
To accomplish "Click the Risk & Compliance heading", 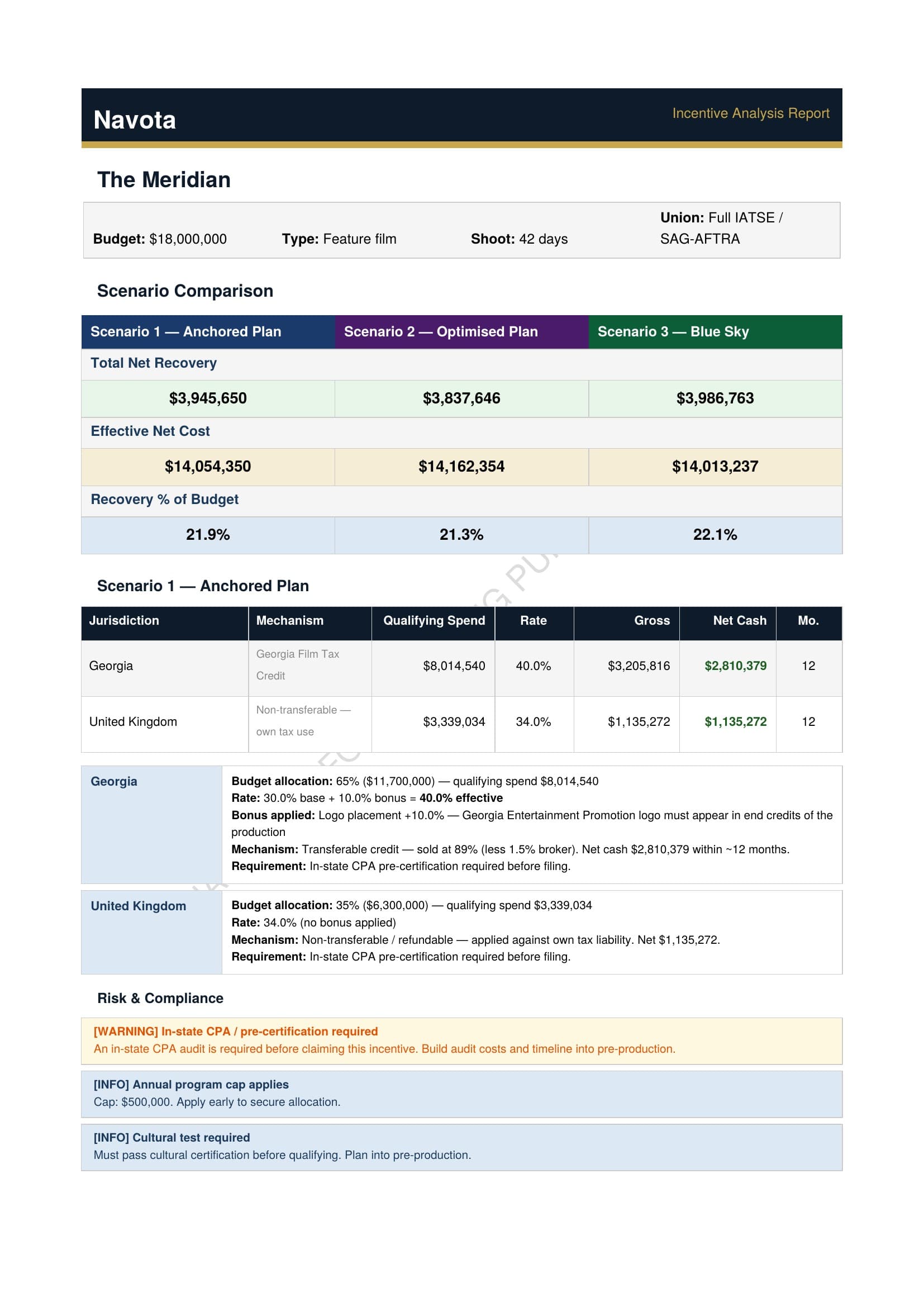I will 160,999.
